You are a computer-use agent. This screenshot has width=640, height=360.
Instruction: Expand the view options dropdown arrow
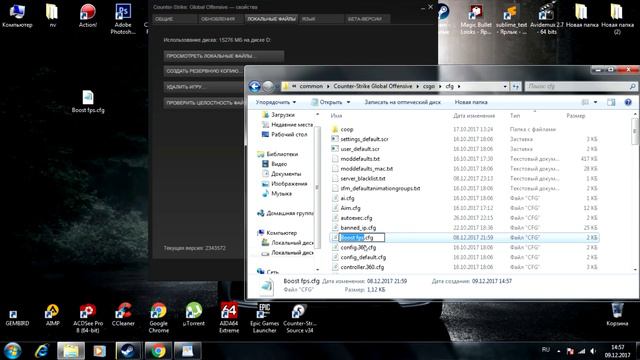point(596,102)
